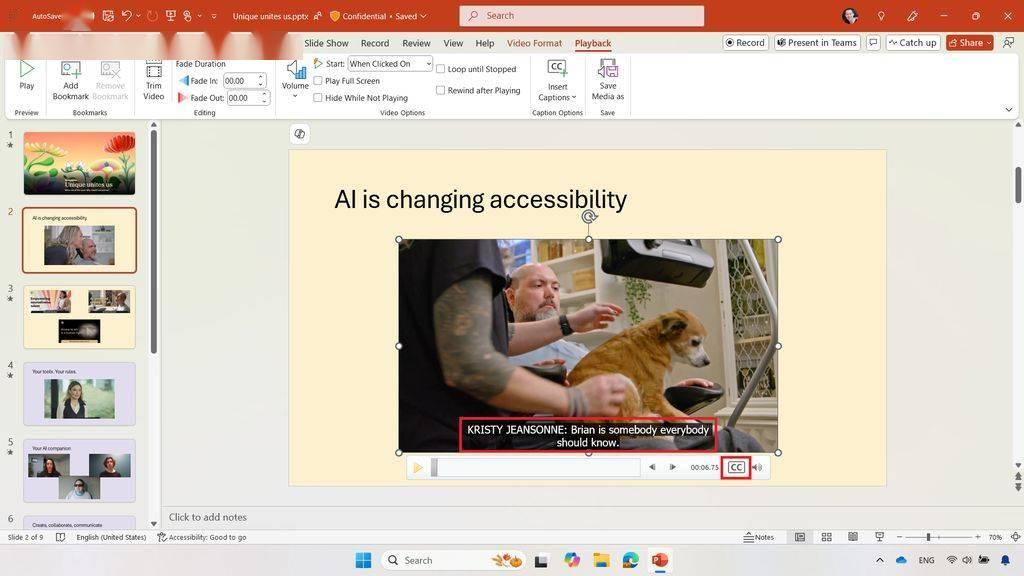Open the Start 'When Clicked On' dropdown
1024x576 pixels.
390,63
